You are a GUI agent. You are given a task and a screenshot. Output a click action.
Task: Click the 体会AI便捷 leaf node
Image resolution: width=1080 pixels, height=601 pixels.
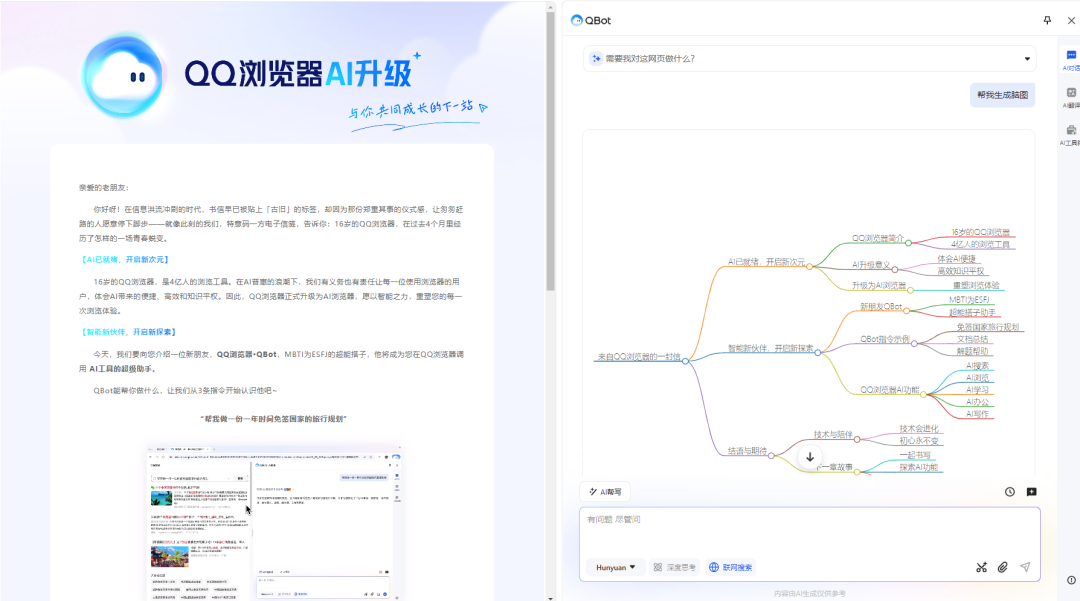tap(956, 258)
